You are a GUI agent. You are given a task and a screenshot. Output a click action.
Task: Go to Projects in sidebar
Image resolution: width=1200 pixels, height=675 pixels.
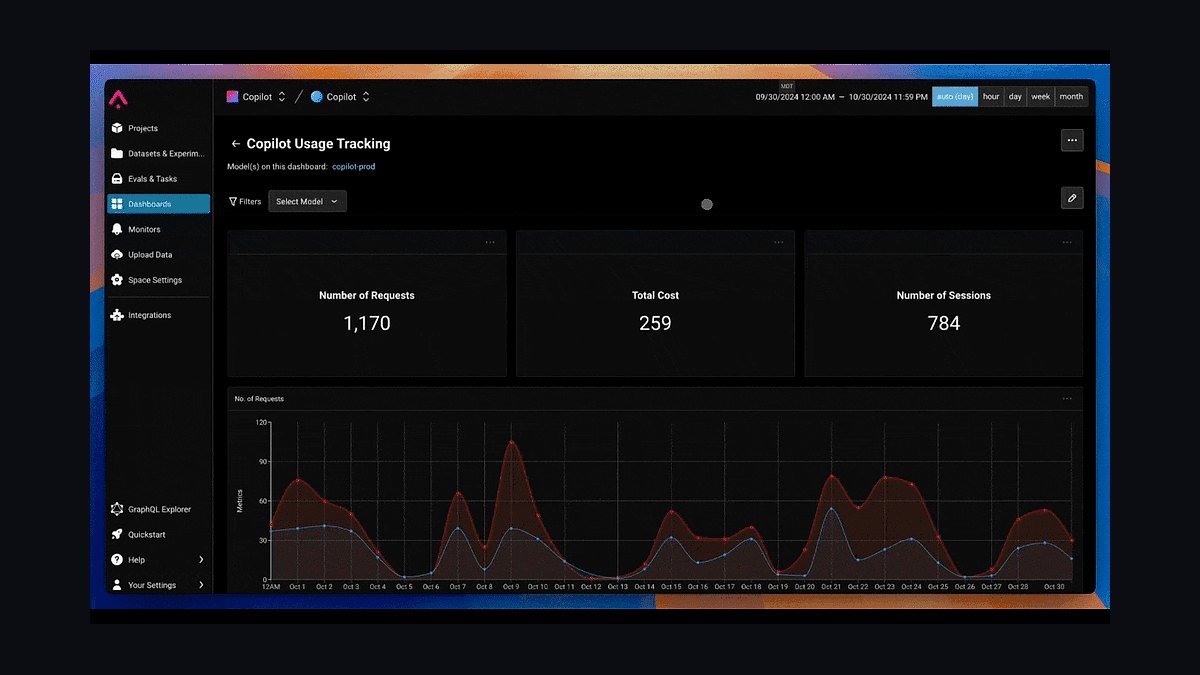[x=159, y=128]
